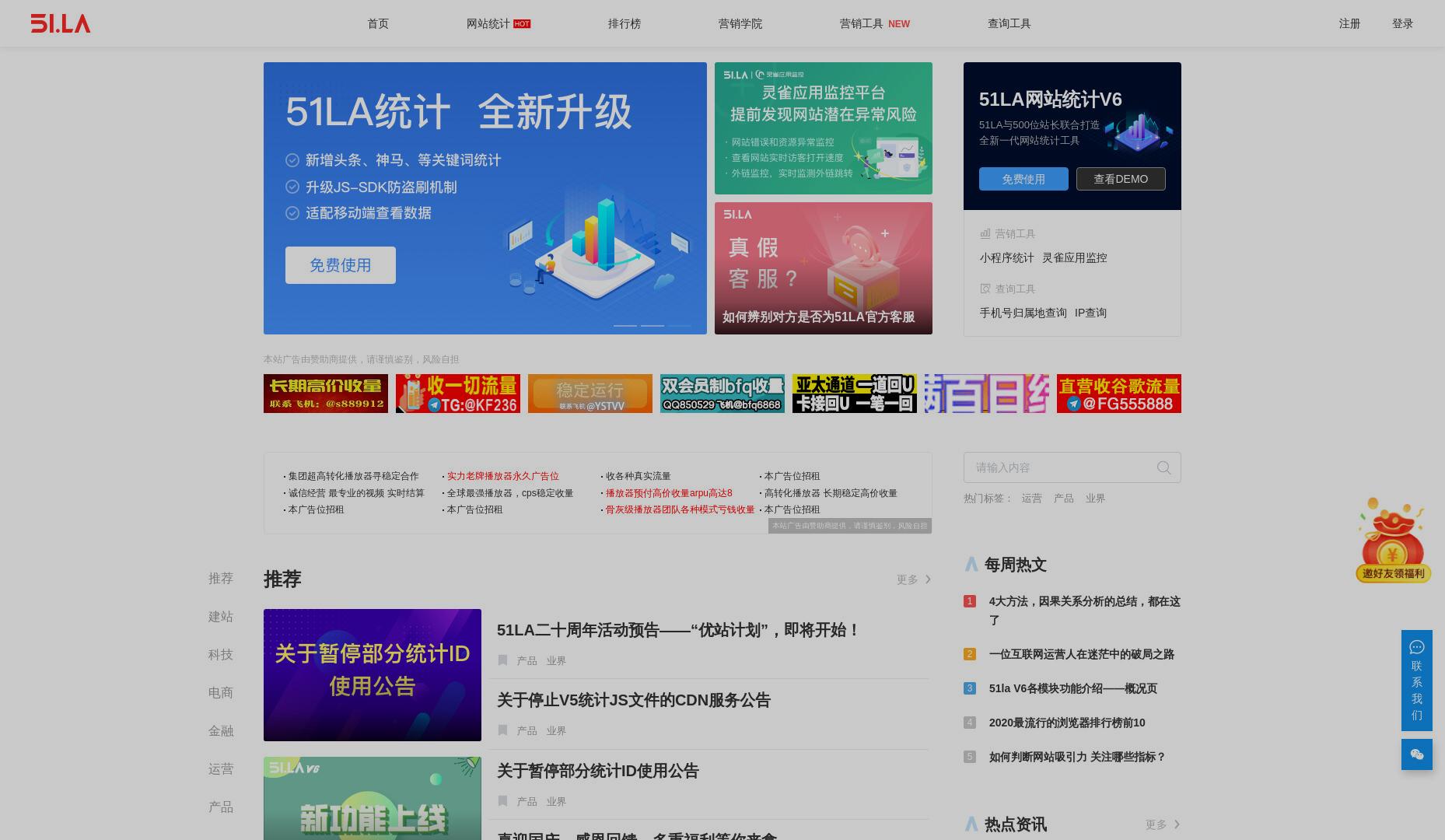This screenshot has height=840, width=1445.
Task: Open 灵雀应用监控 link in tools panel
Action: [1074, 257]
